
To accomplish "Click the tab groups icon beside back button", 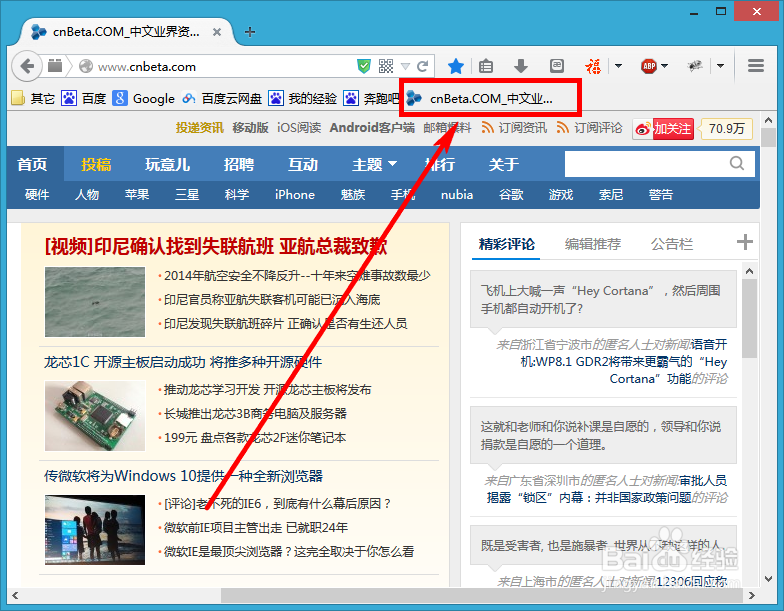I will 55,66.
